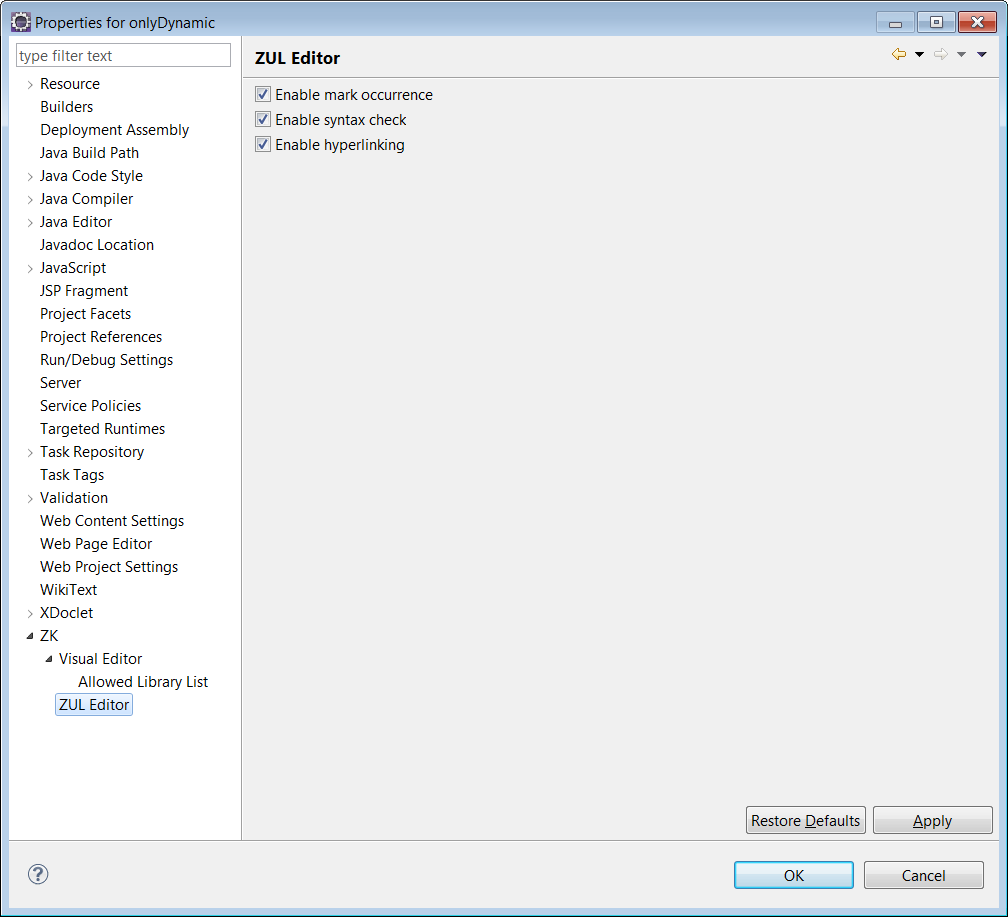This screenshot has width=1008, height=917.
Task: Toggle Enable mark occurrence checkbox
Action: [262, 95]
